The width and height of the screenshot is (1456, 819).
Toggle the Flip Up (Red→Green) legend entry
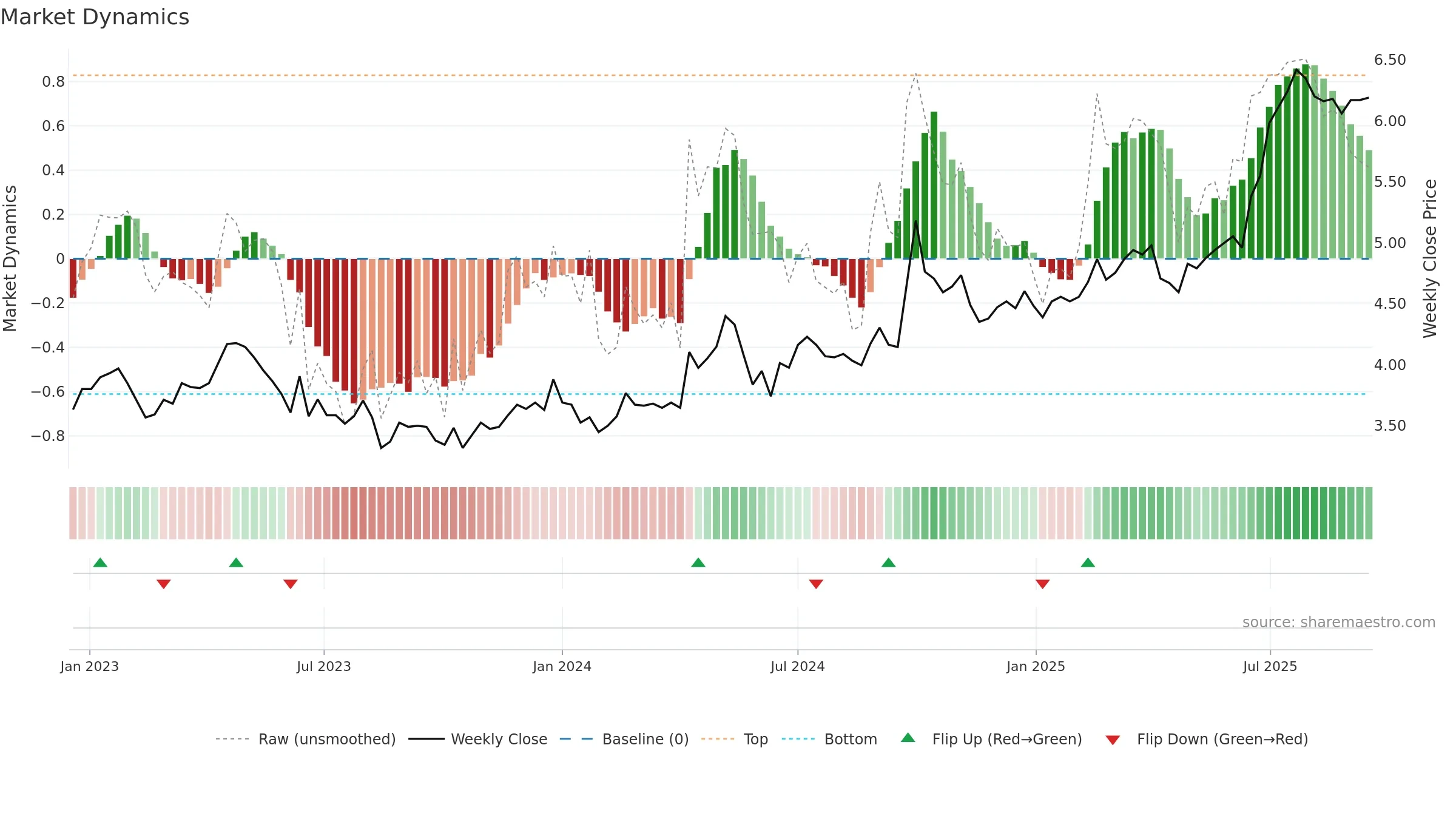click(991, 739)
